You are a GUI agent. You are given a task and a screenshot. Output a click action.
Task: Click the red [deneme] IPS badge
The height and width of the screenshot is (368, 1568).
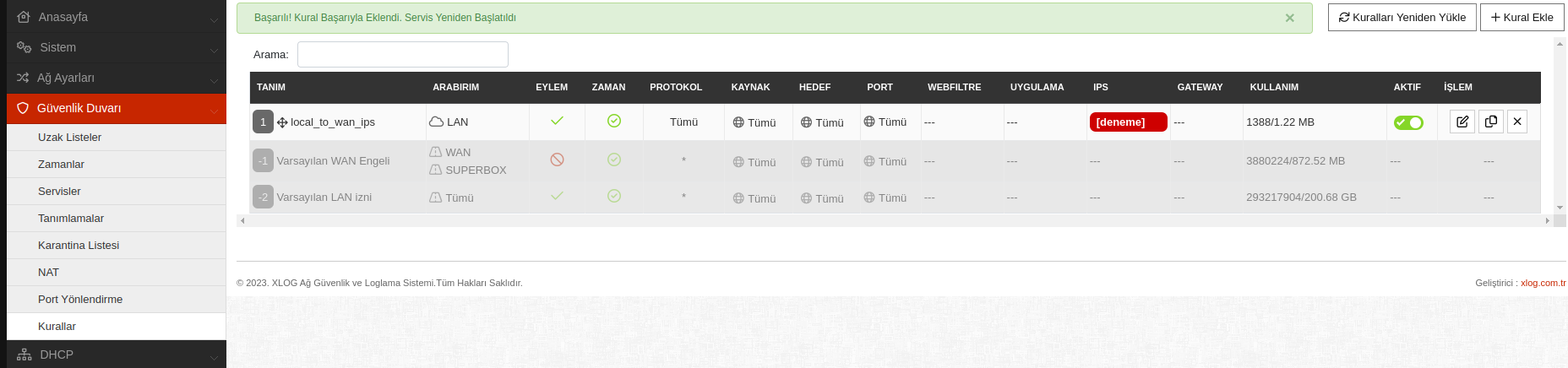tap(1128, 122)
